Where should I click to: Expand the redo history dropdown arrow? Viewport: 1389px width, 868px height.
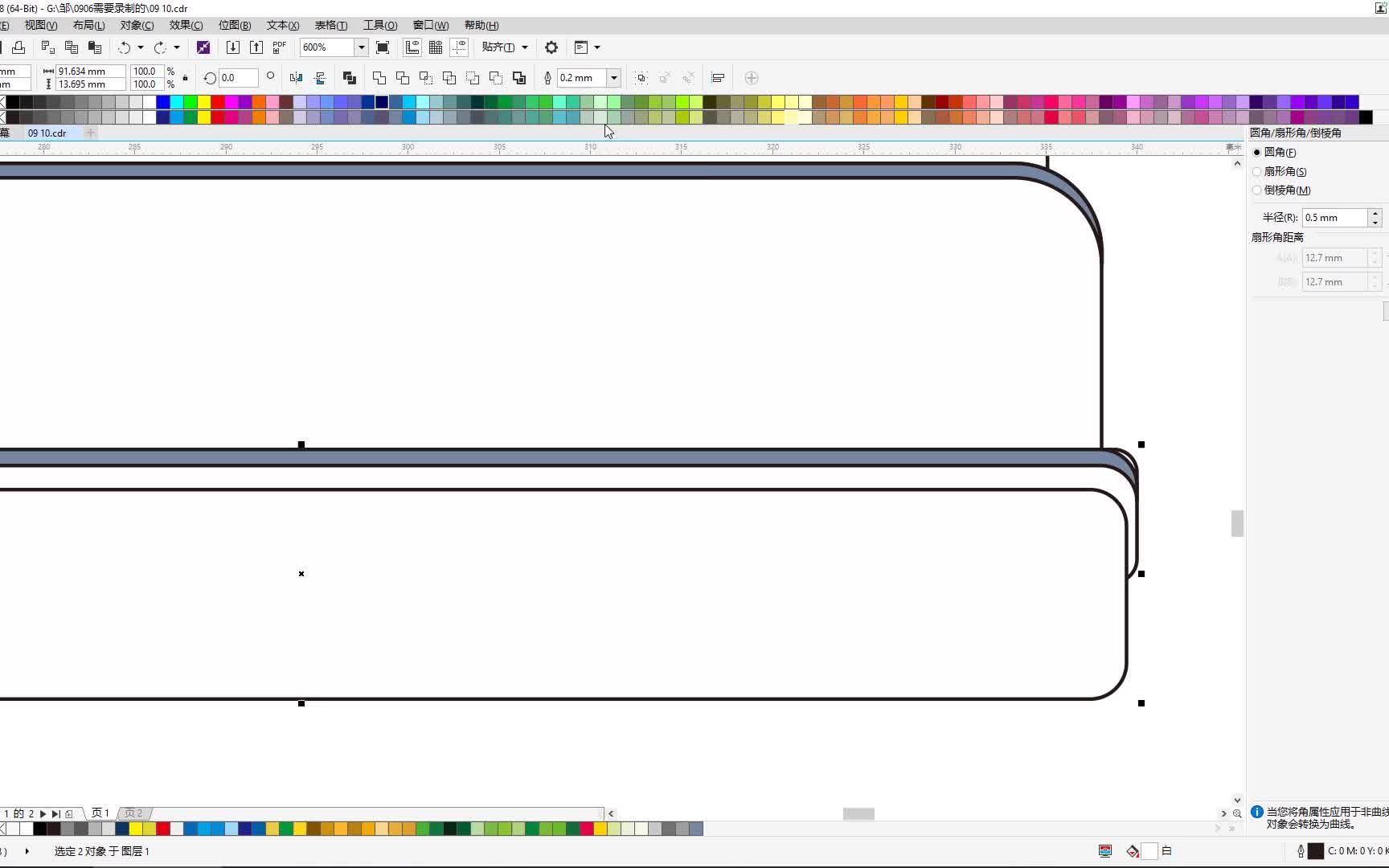click(x=177, y=47)
